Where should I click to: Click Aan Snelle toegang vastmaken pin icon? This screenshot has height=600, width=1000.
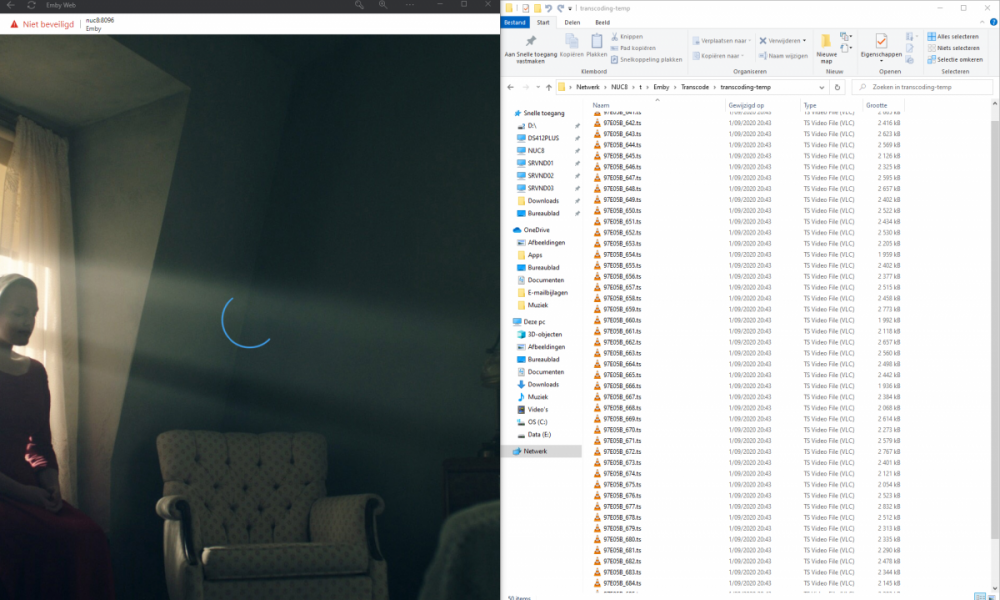[530, 41]
